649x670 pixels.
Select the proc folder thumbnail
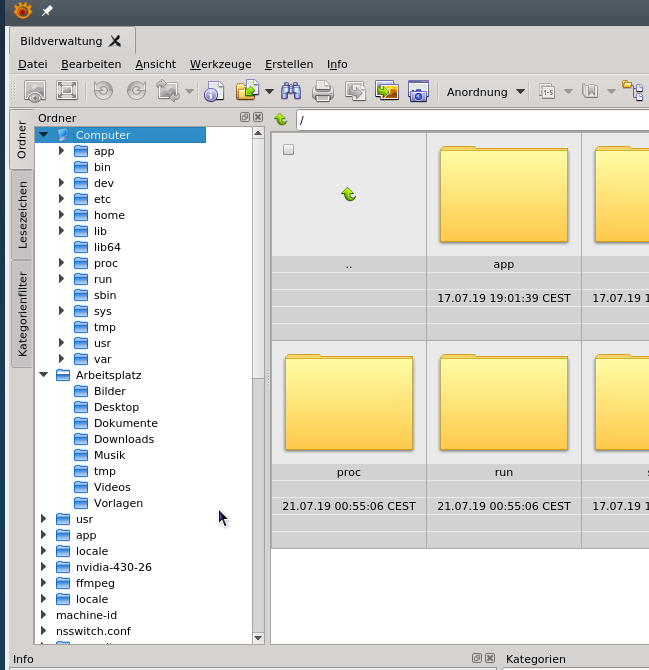coord(348,400)
